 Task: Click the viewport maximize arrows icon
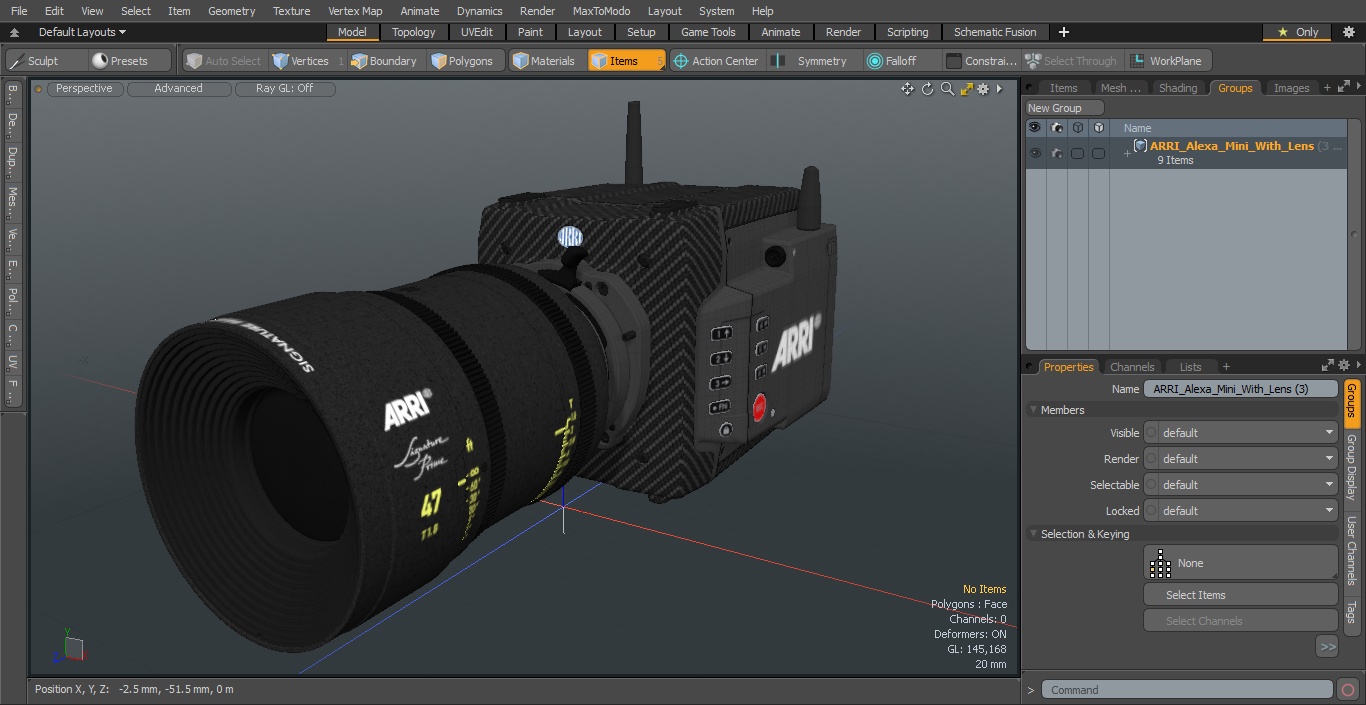point(966,89)
